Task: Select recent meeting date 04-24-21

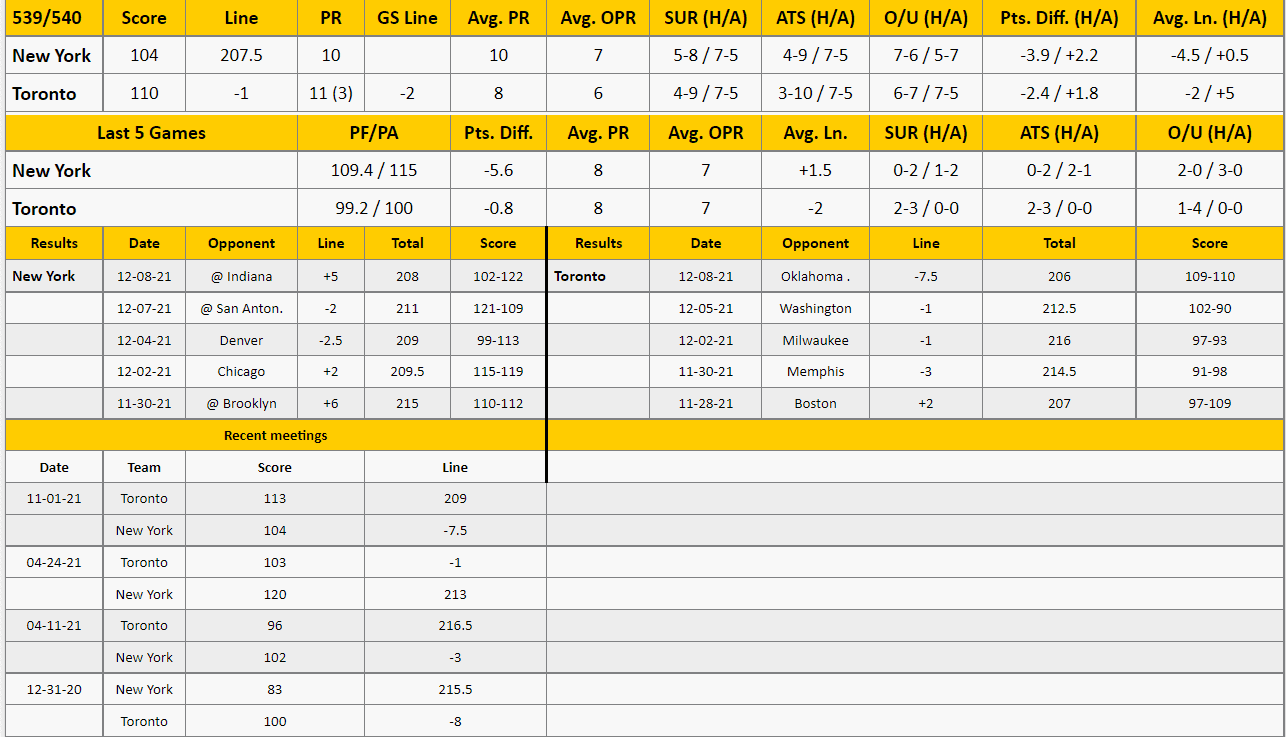Action: coord(54,563)
